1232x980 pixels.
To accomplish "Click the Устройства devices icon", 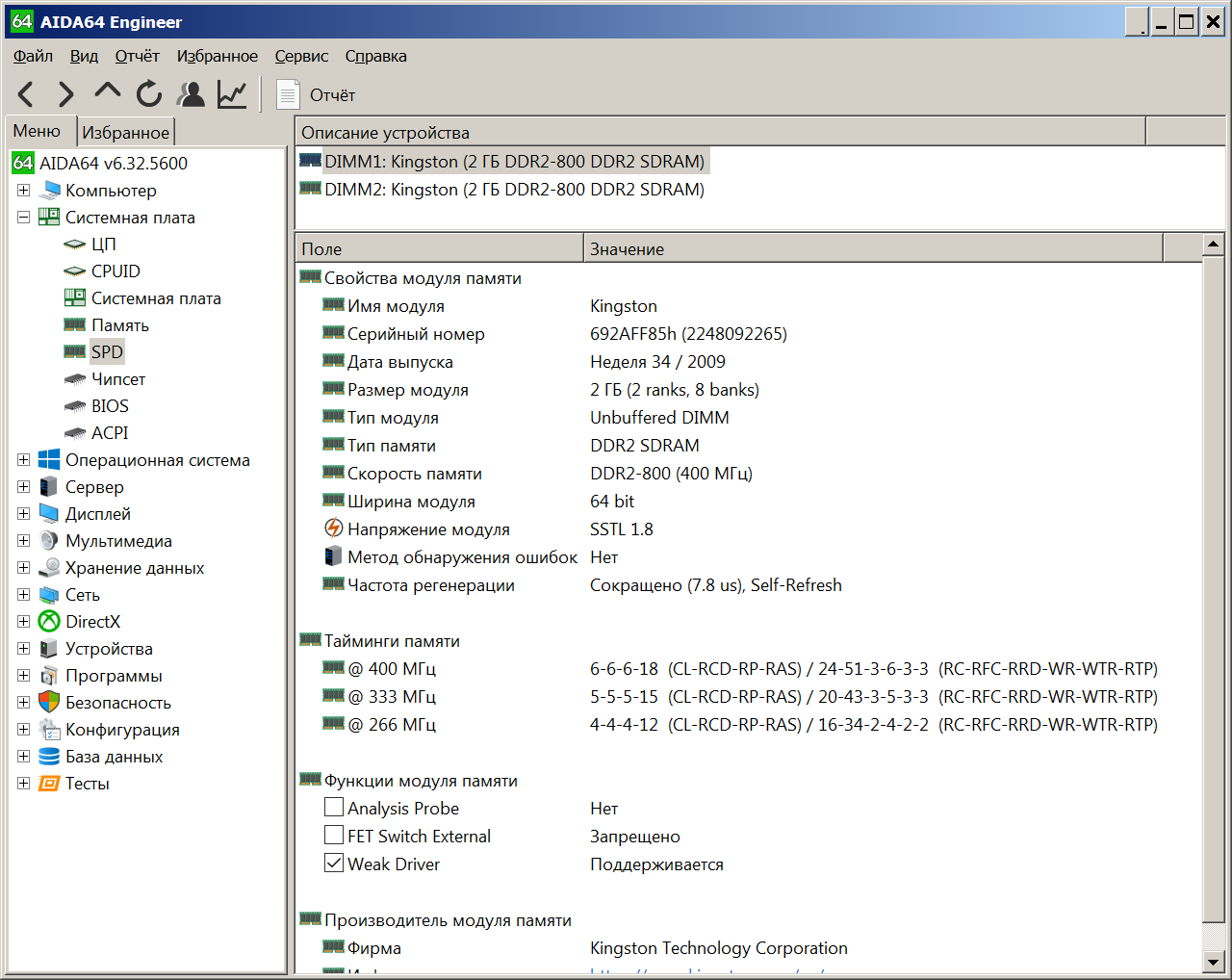I will [x=49, y=649].
